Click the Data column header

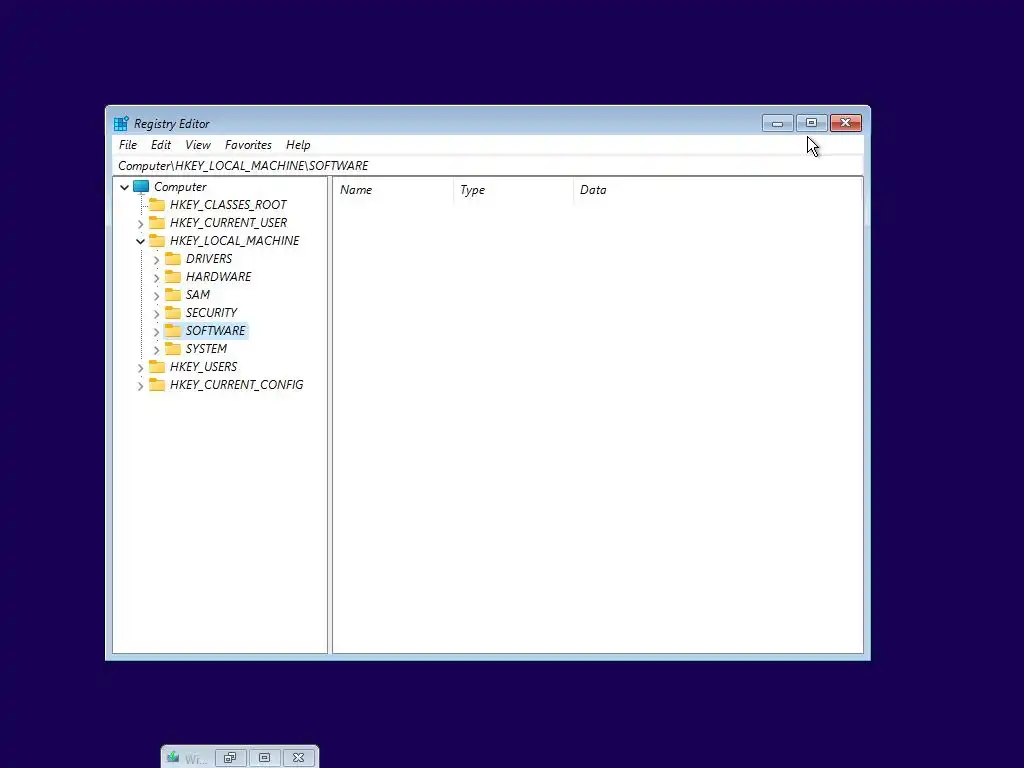[x=718, y=190]
